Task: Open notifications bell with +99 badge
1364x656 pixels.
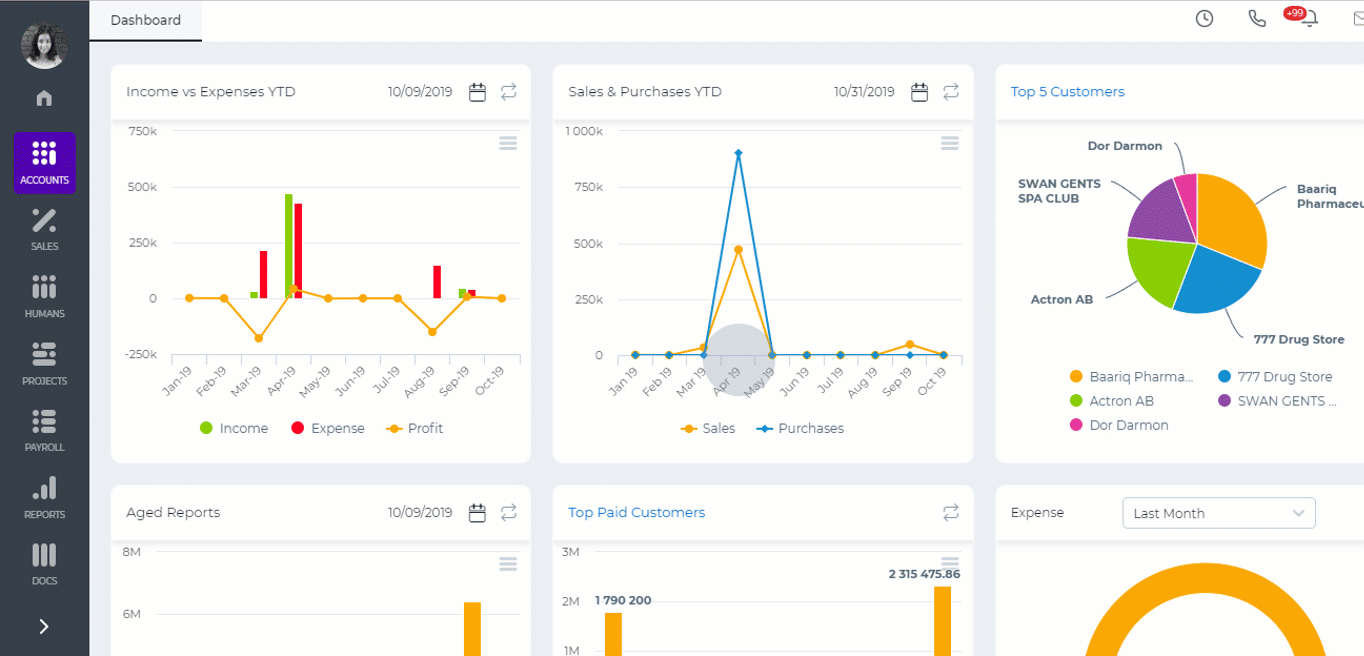Action: [x=1308, y=19]
